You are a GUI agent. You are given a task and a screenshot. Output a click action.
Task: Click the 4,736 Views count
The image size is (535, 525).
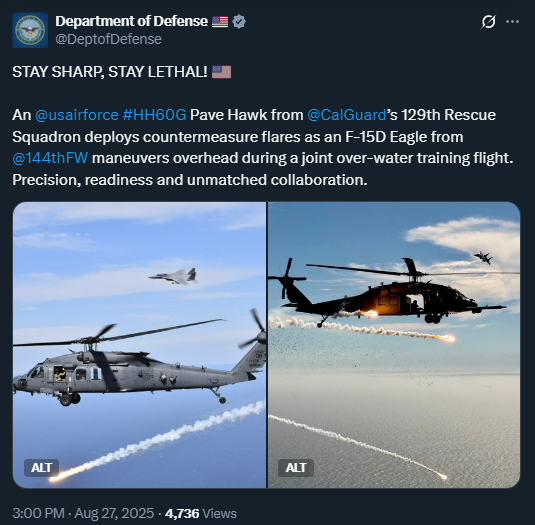201,513
